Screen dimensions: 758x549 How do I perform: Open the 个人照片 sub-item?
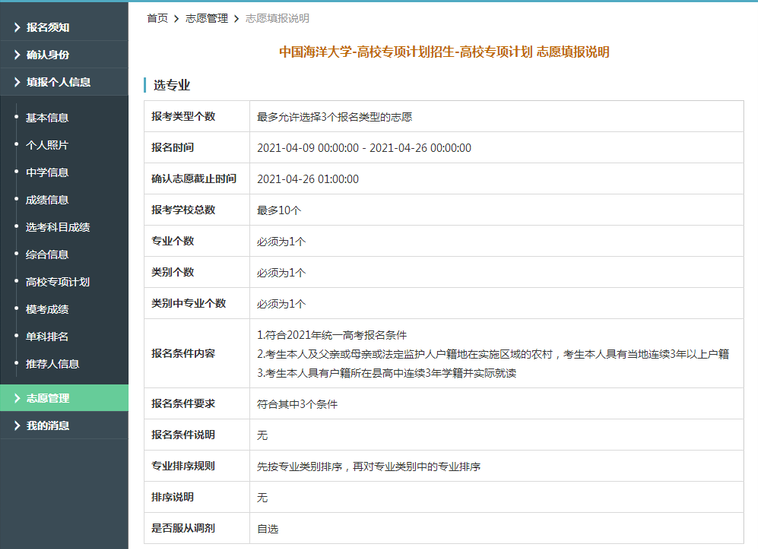47,145
